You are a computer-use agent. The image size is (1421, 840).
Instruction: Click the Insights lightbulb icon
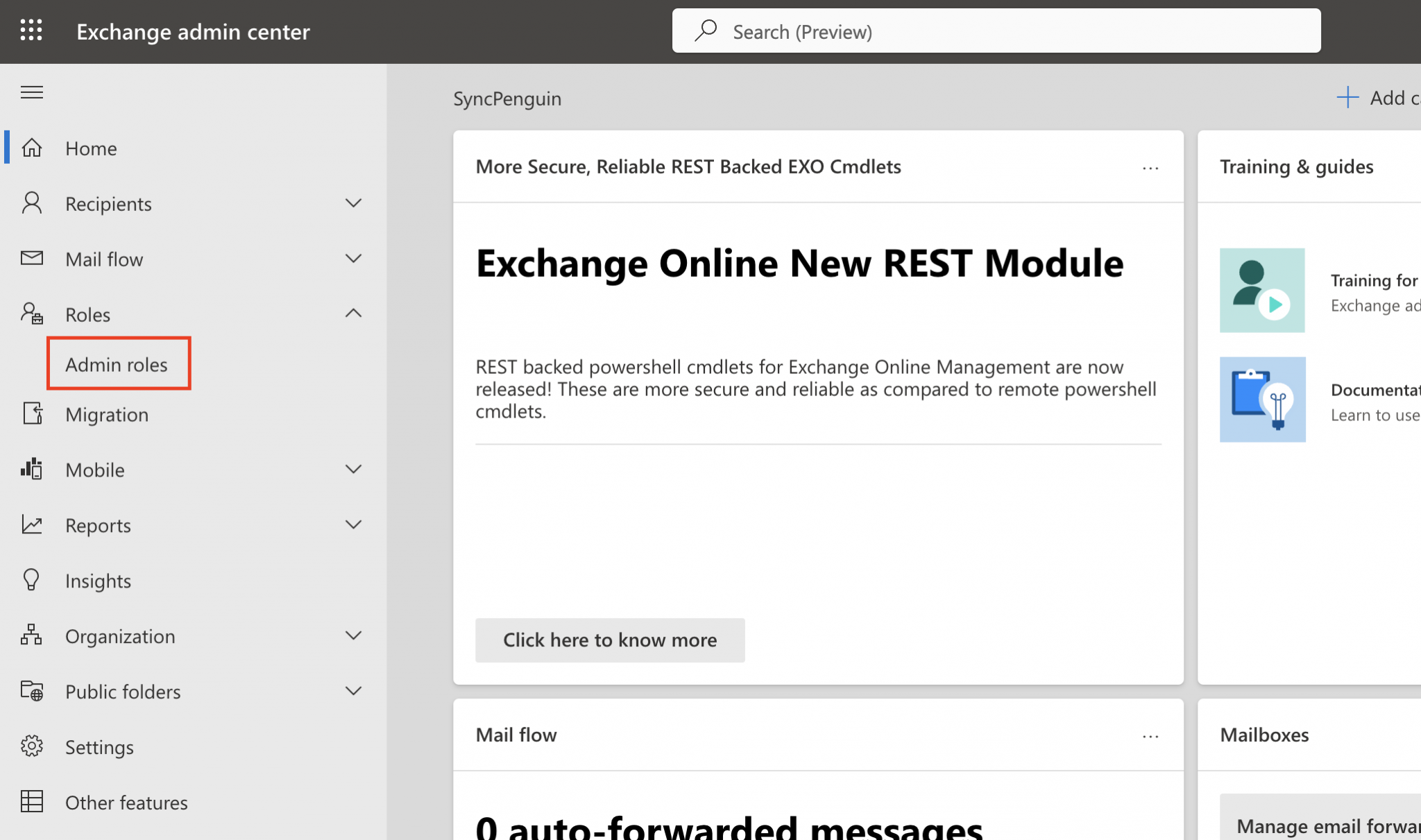pyautogui.click(x=31, y=580)
